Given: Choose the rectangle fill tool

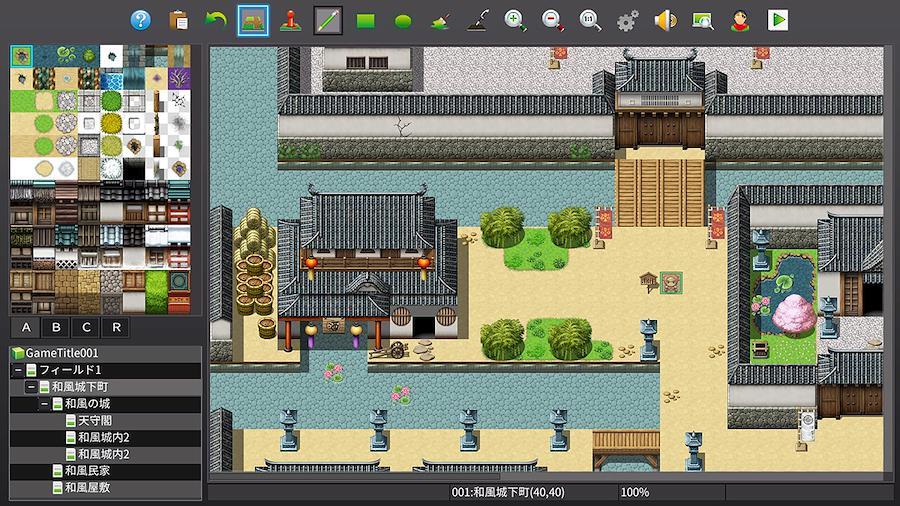Looking at the screenshot, I should (365, 20).
